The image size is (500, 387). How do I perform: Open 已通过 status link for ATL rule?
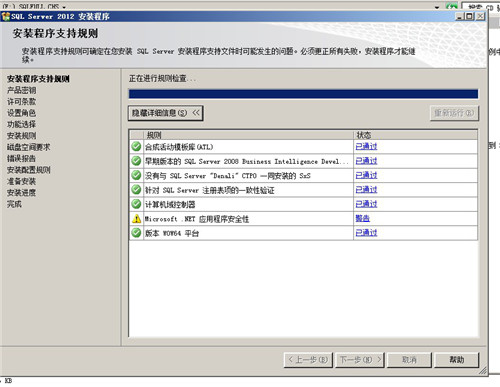[x=366, y=146]
